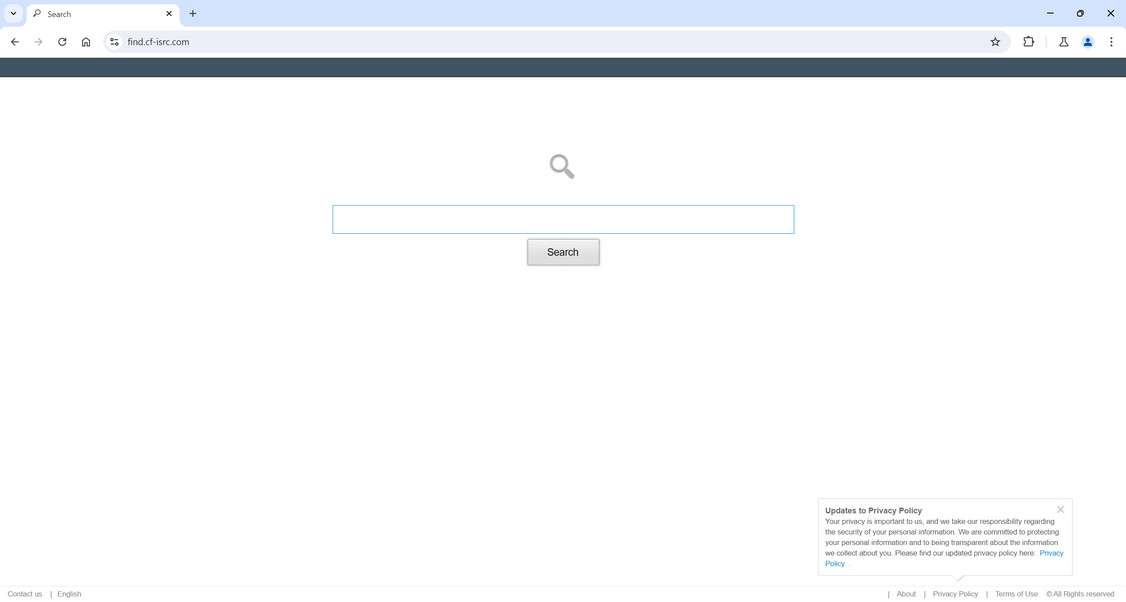The width and height of the screenshot is (1126, 602).
Task: Click the forward navigation arrow
Action: 38,42
